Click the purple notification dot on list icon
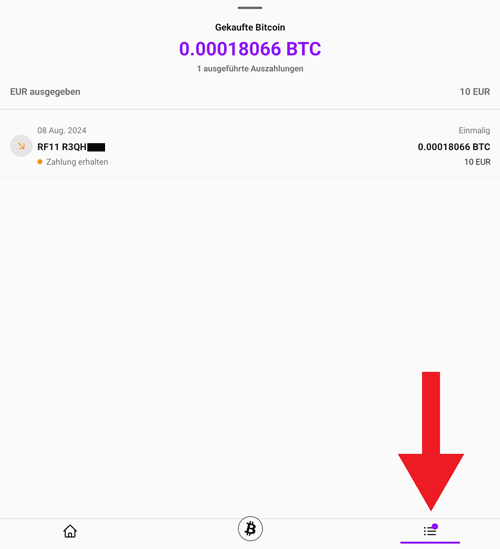This screenshot has height=549, width=500. 435,526
